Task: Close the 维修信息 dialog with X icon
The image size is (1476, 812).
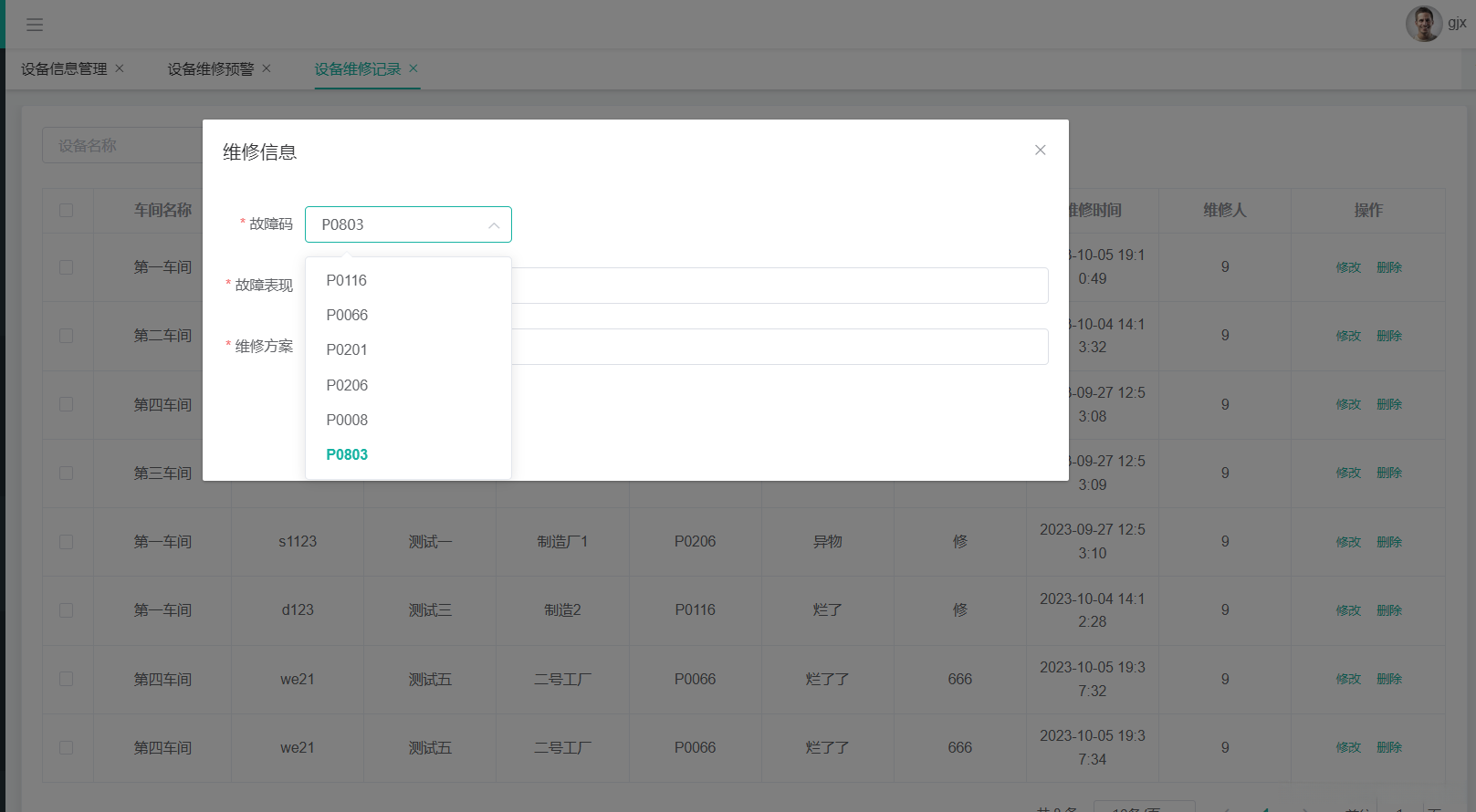Action: coord(1040,150)
